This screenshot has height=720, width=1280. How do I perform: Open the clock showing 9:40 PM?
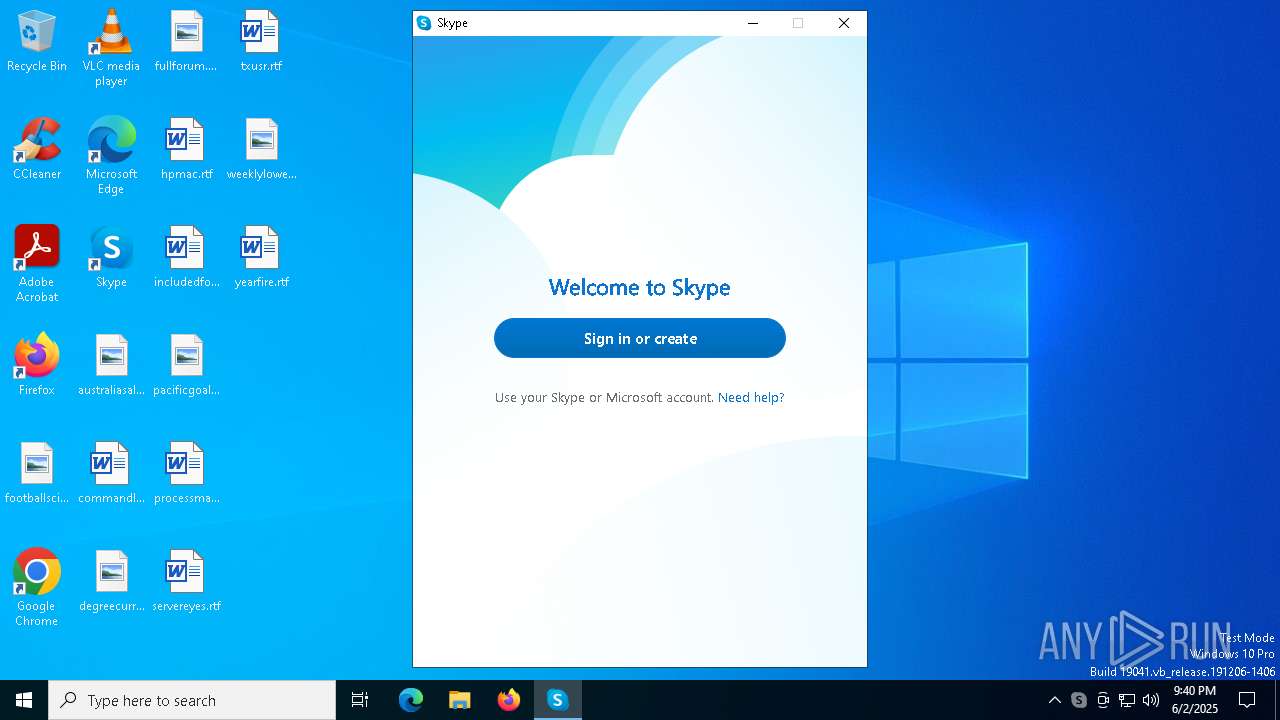tap(1195, 700)
